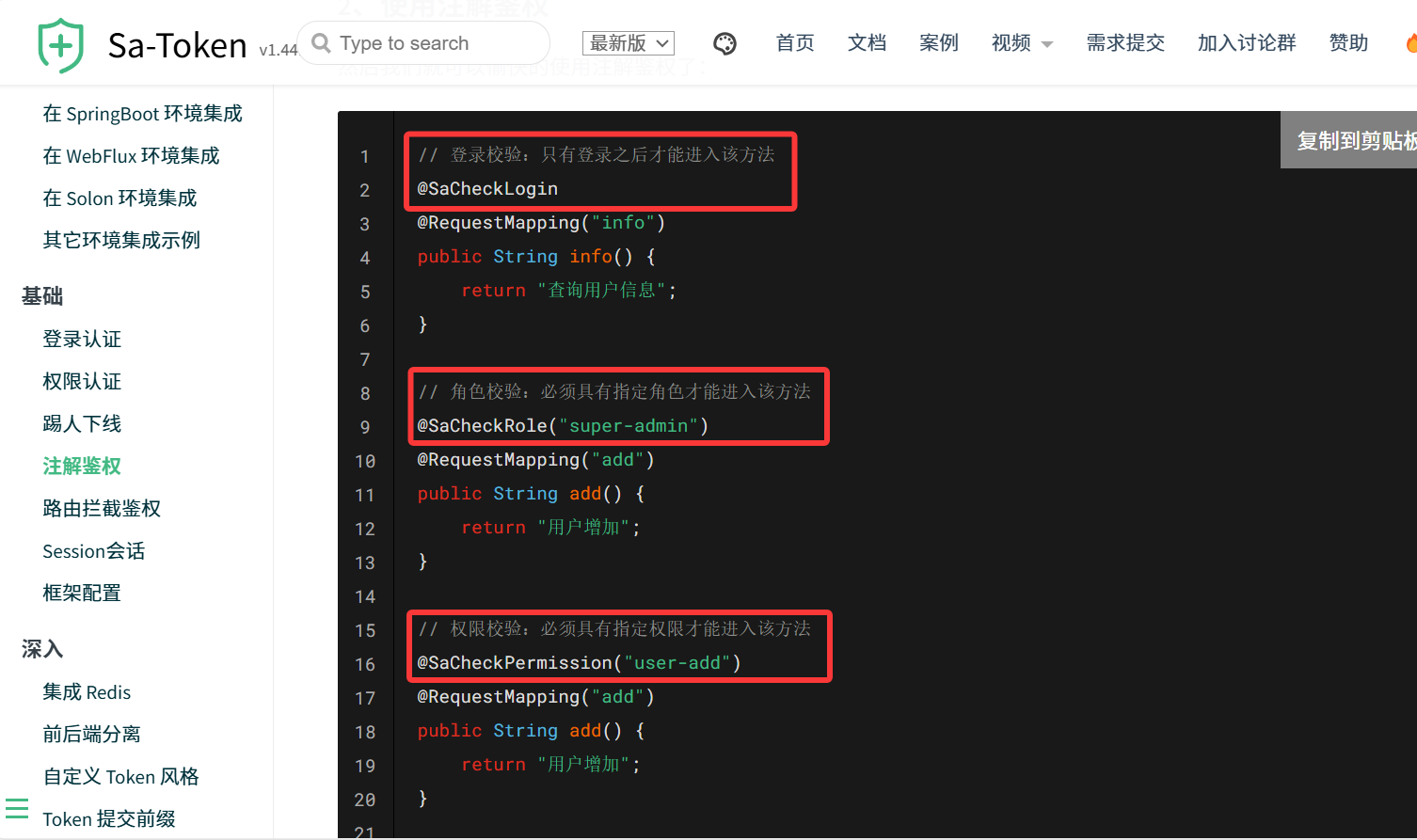Open the theme palette icon
This screenshot has width=1417, height=840.
724,43
